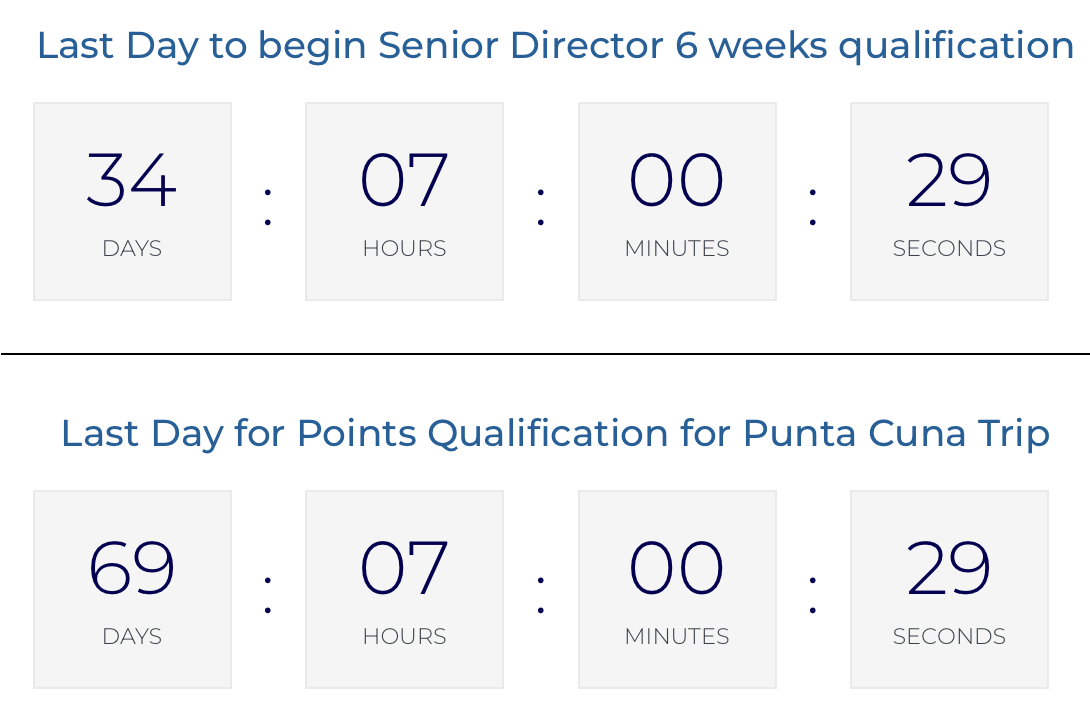
Task: Select the Punta Cuna 29 seconds box
Action: coord(950,589)
